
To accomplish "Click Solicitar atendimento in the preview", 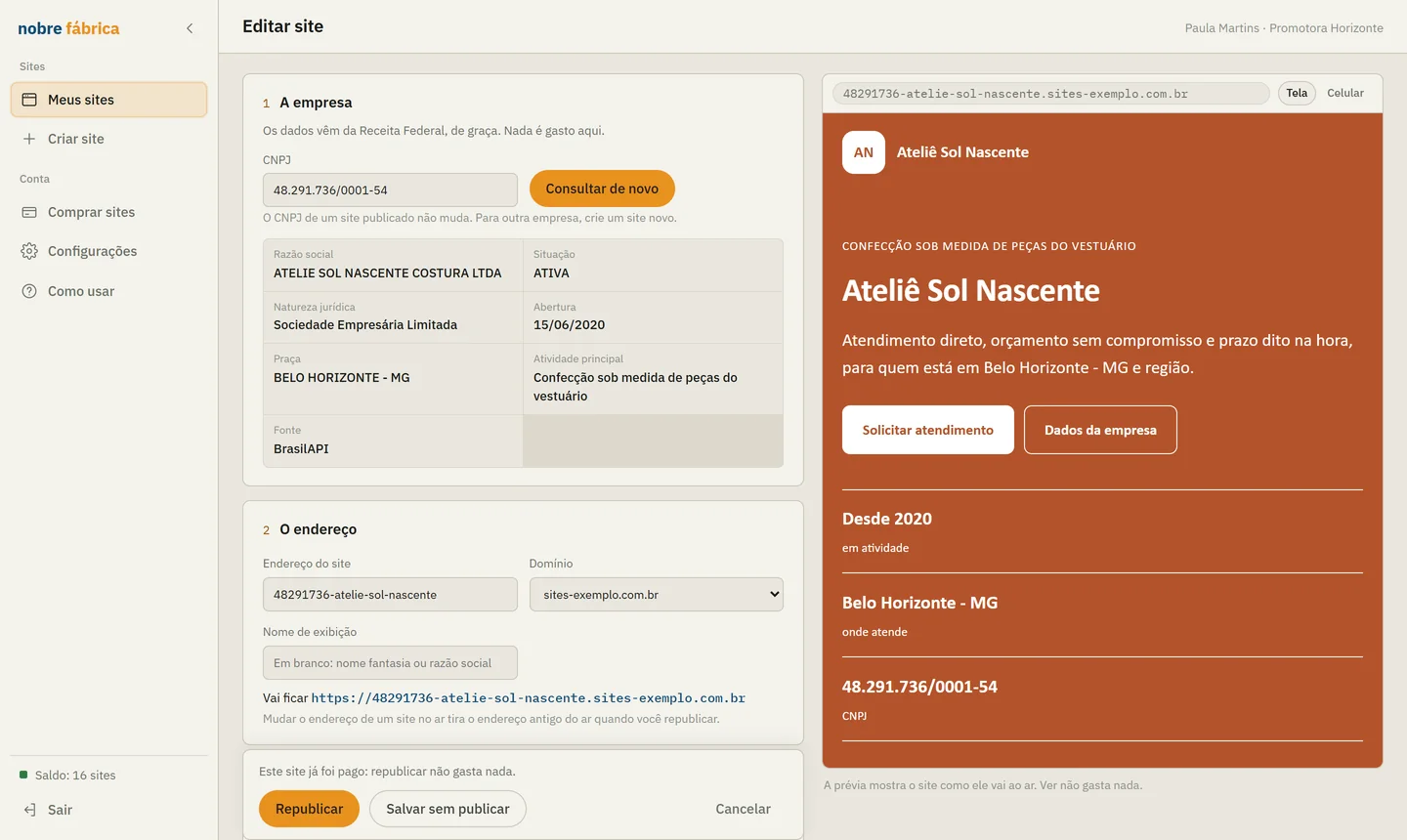I will click(928, 430).
